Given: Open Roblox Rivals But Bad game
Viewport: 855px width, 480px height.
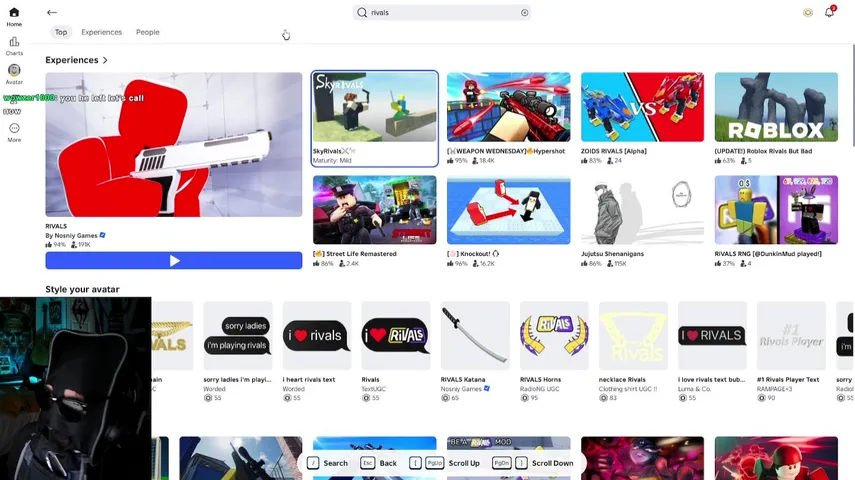Looking at the screenshot, I should 776,118.
